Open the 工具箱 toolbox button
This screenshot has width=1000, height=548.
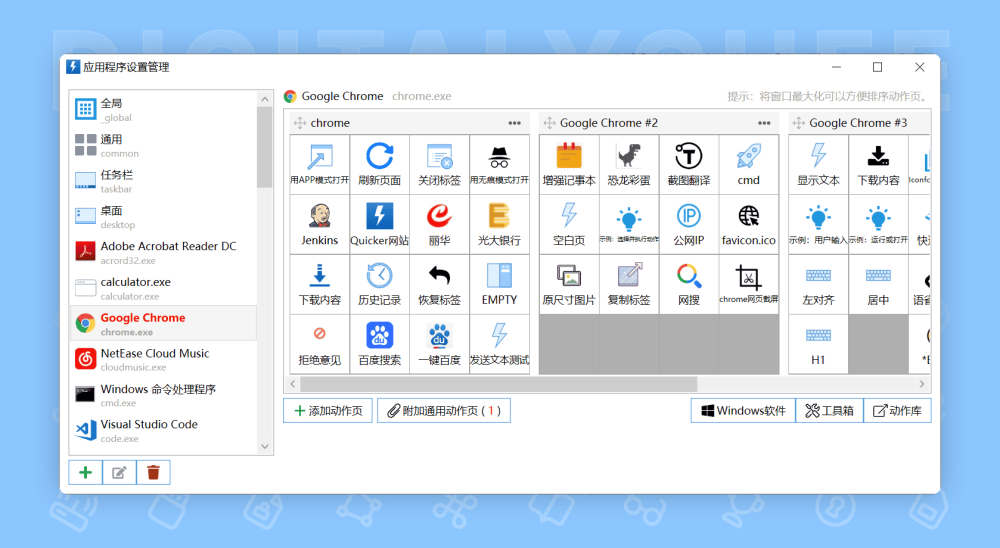coord(830,411)
